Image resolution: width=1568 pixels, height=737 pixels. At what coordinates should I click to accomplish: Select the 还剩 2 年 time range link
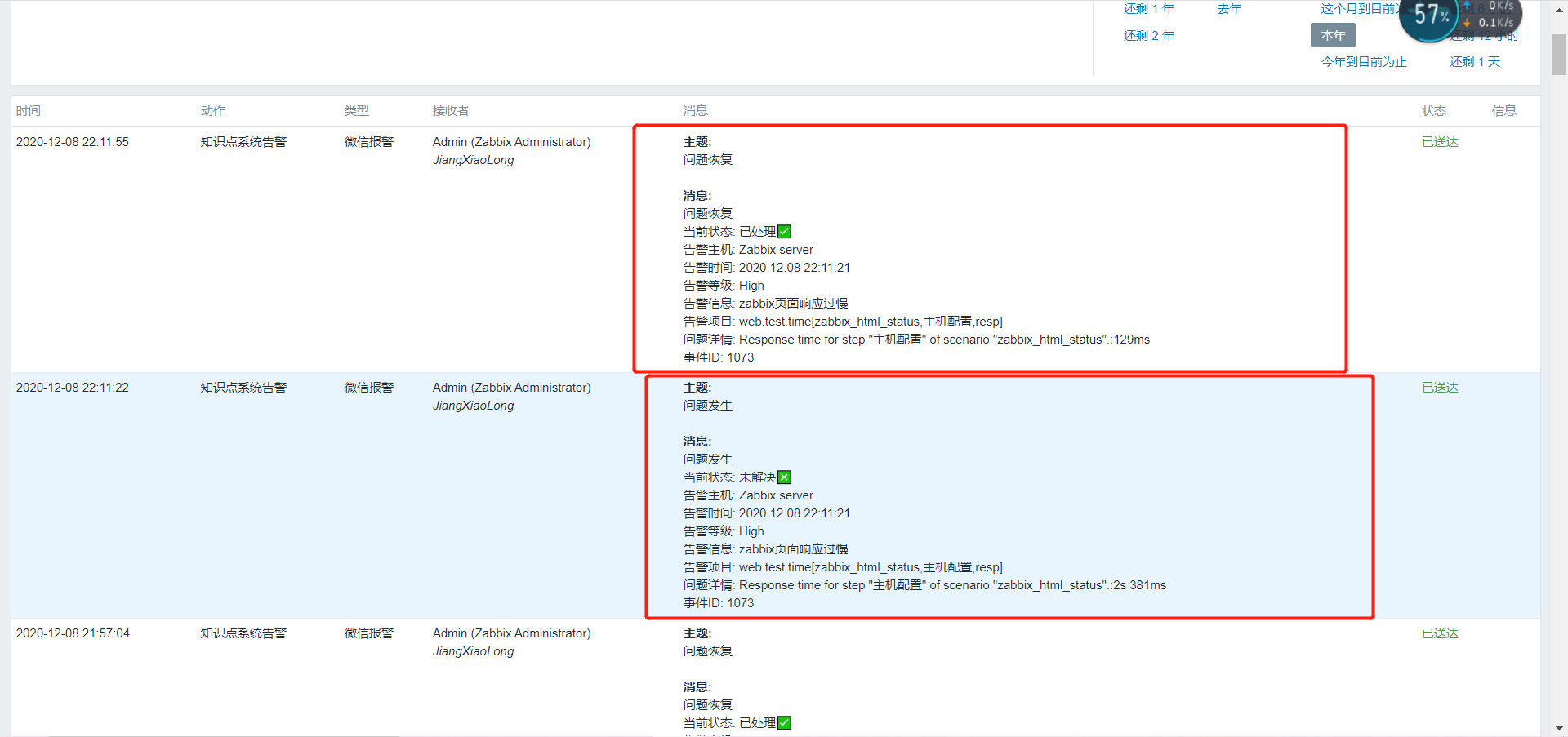coord(1149,36)
